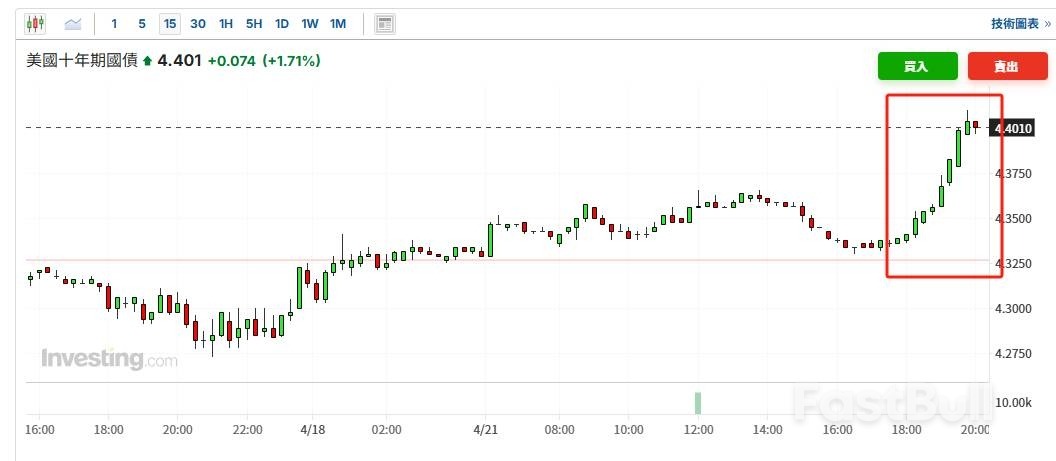Select the 5H interval

click(254, 23)
